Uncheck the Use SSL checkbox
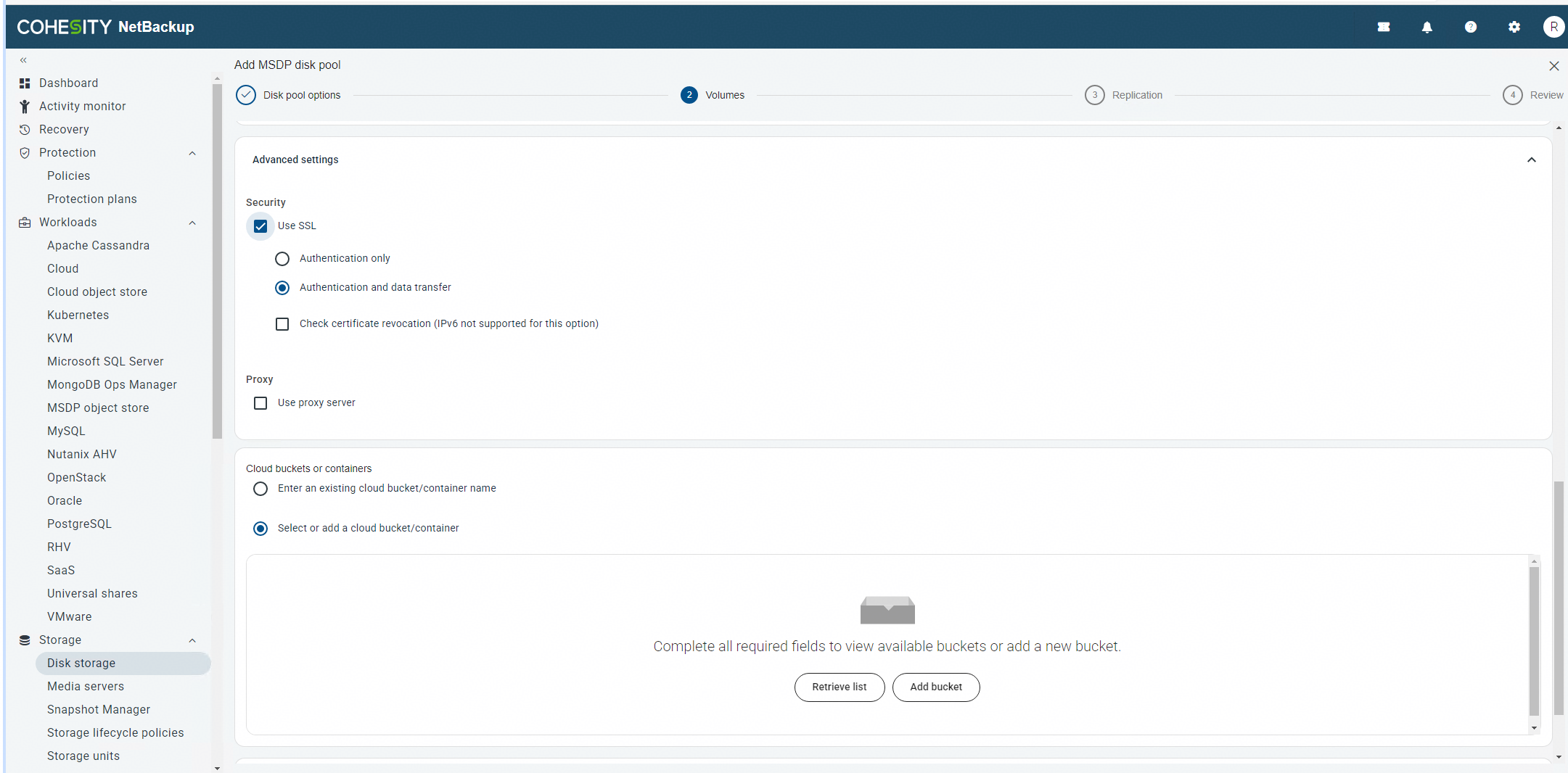This screenshot has height=773, width=1568. click(260, 226)
